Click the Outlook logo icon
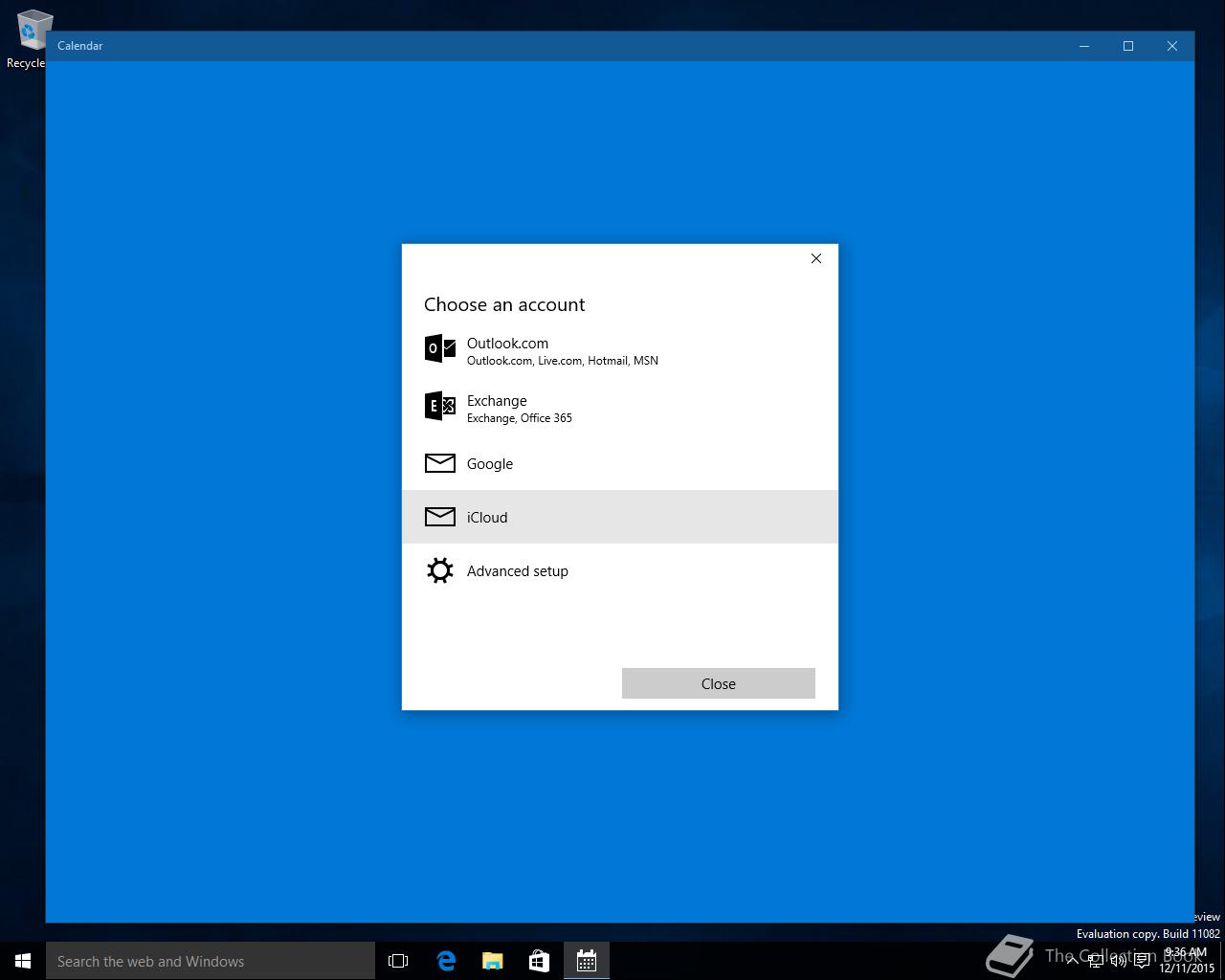The image size is (1225, 980). (440, 348)
